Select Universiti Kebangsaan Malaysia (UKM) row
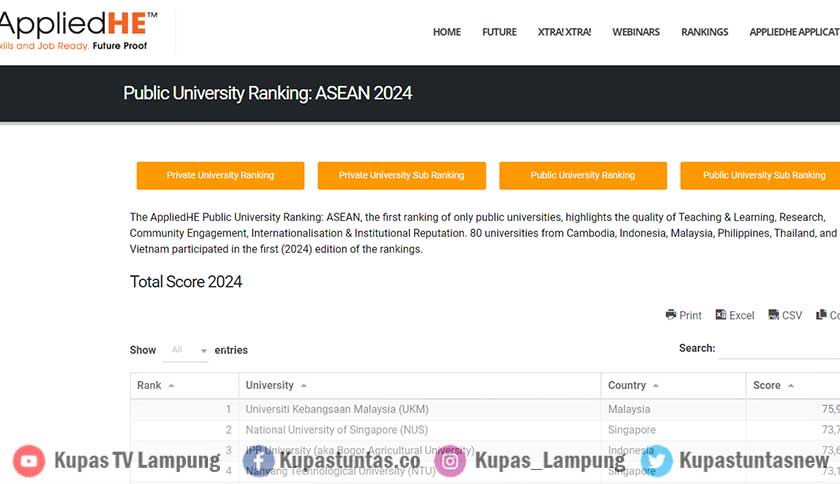 click(x=485, y=409)
